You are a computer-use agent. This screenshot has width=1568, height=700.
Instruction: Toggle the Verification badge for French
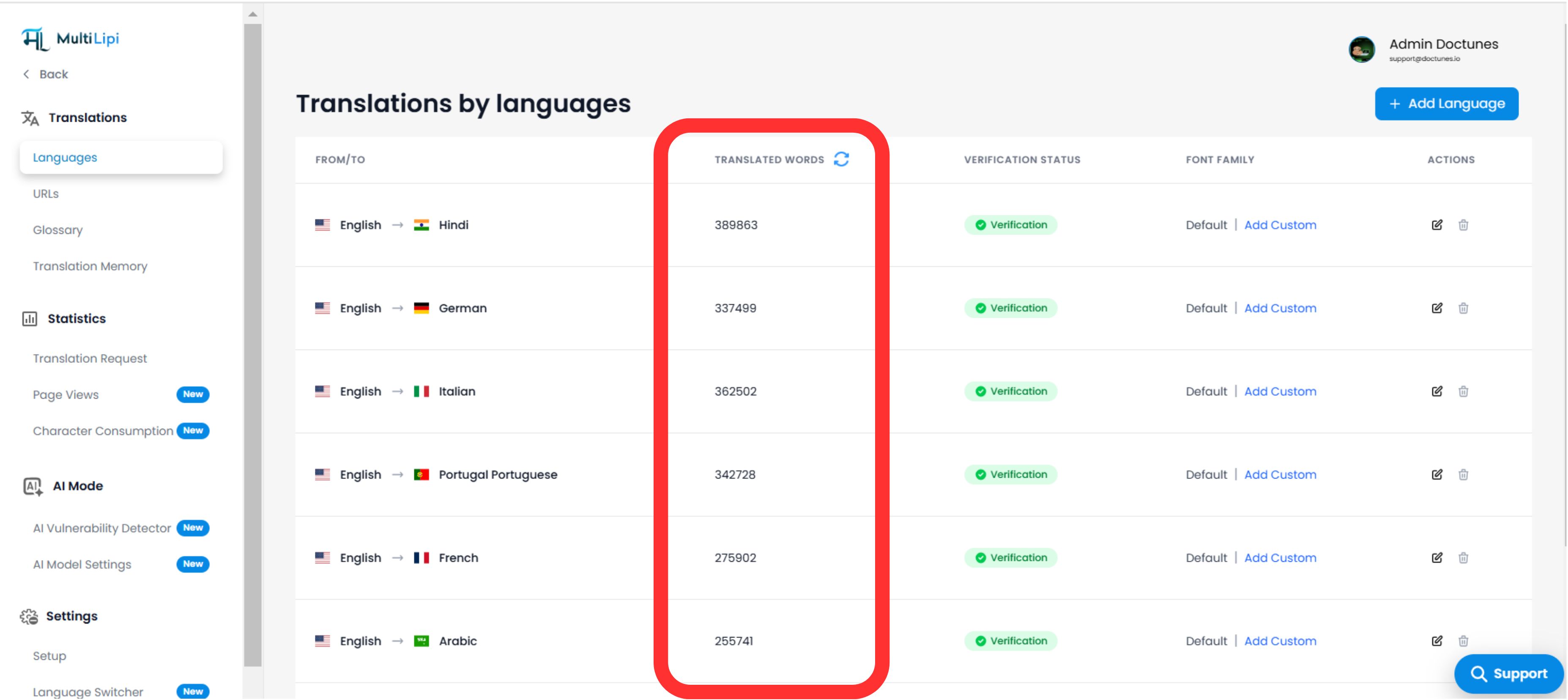point(1010,558)
